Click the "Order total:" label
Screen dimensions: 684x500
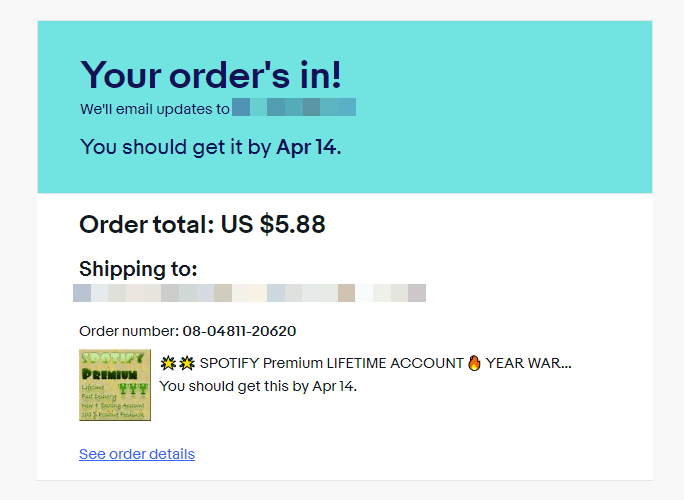146,225
